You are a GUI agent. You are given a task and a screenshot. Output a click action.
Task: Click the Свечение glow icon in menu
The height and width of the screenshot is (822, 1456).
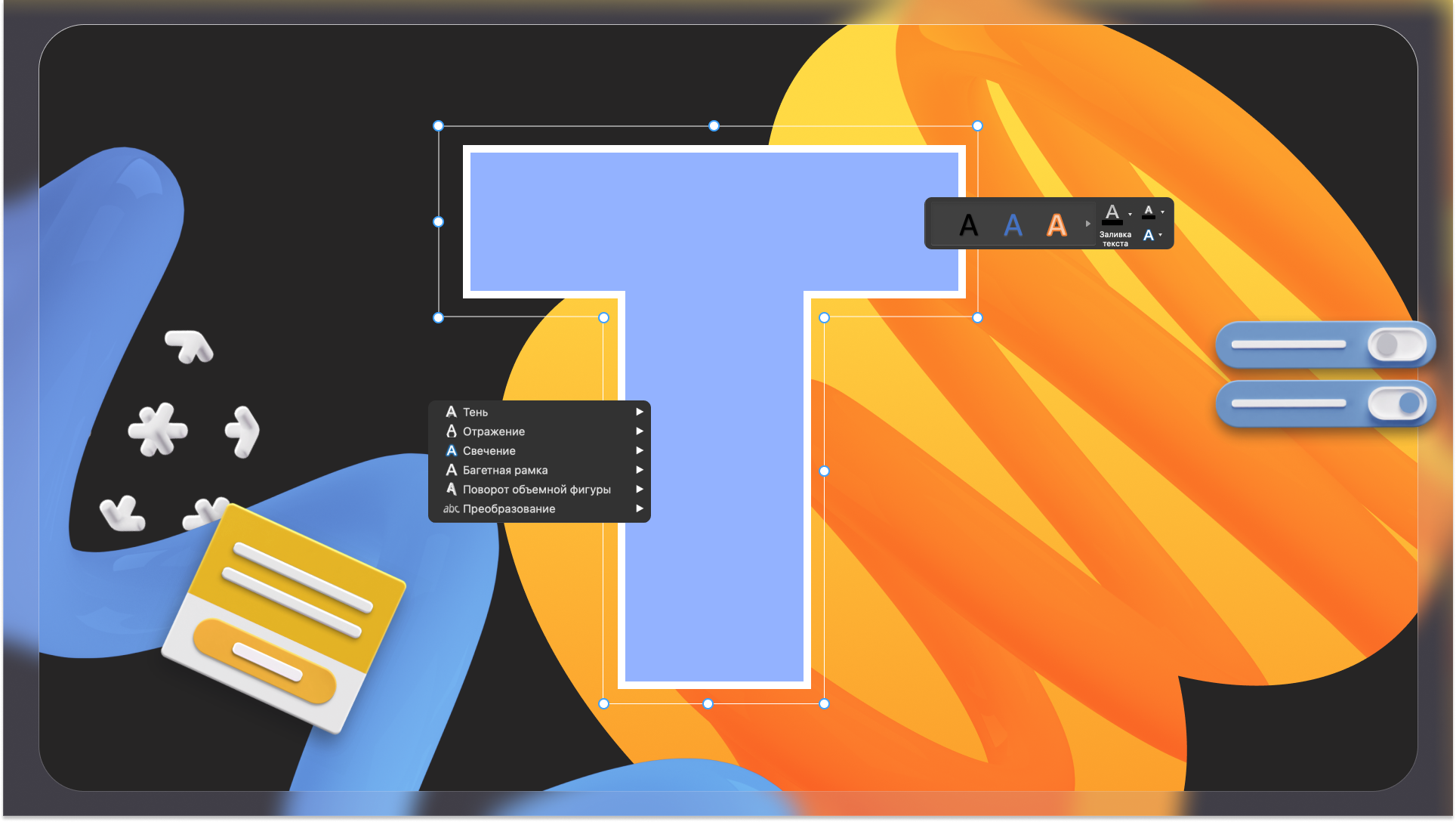[x=452, y=451]
